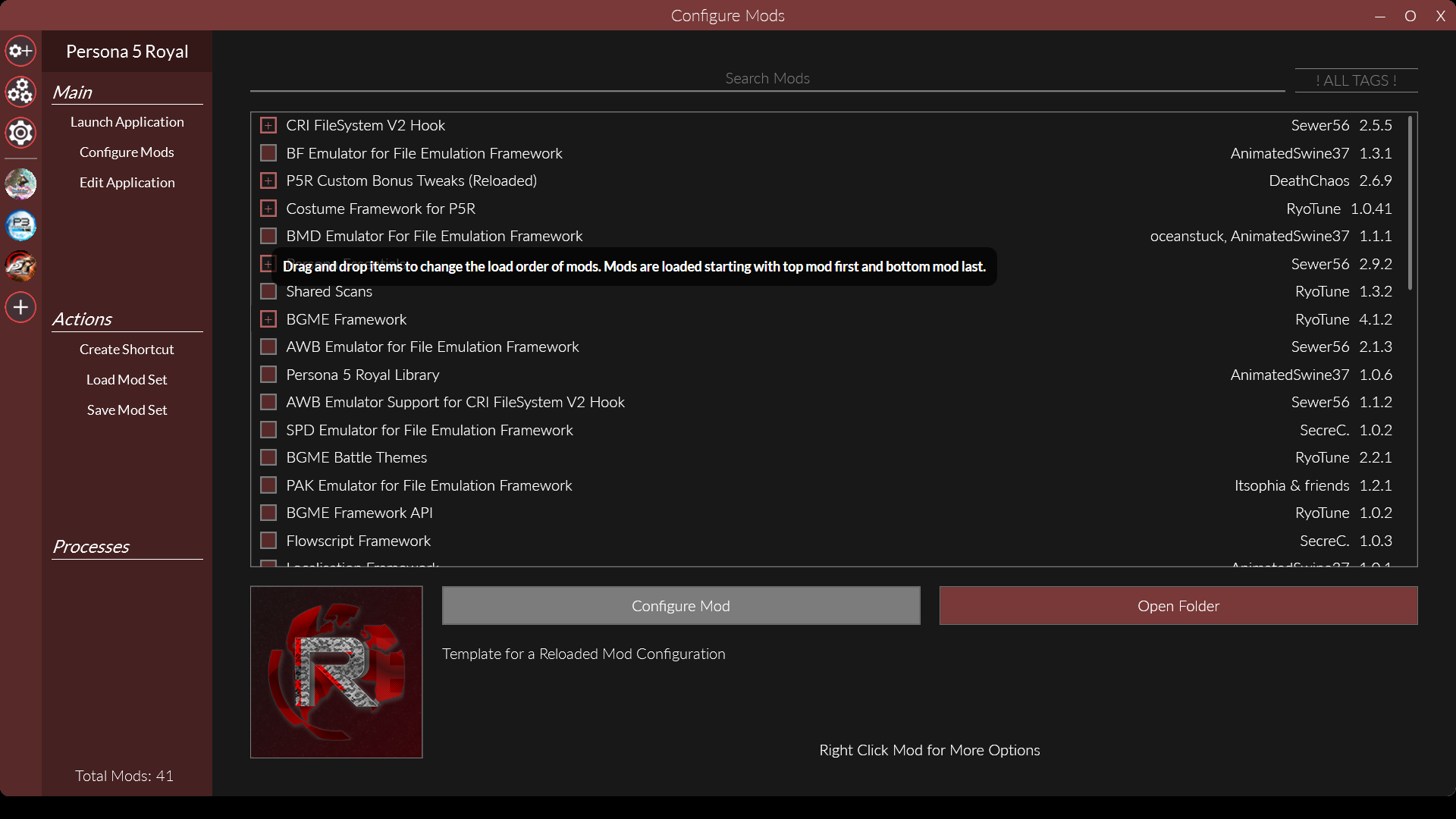This screenshot has width=1456, height=819.
Task: Toggle PAK Emulator checkbox
Action: (268, 485)
